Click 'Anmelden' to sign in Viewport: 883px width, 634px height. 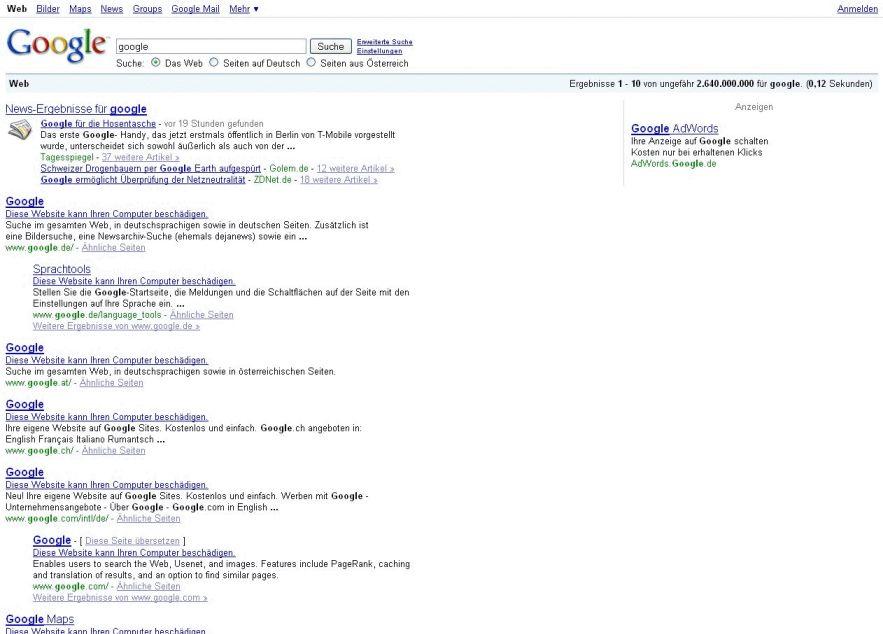pos(857,9)
